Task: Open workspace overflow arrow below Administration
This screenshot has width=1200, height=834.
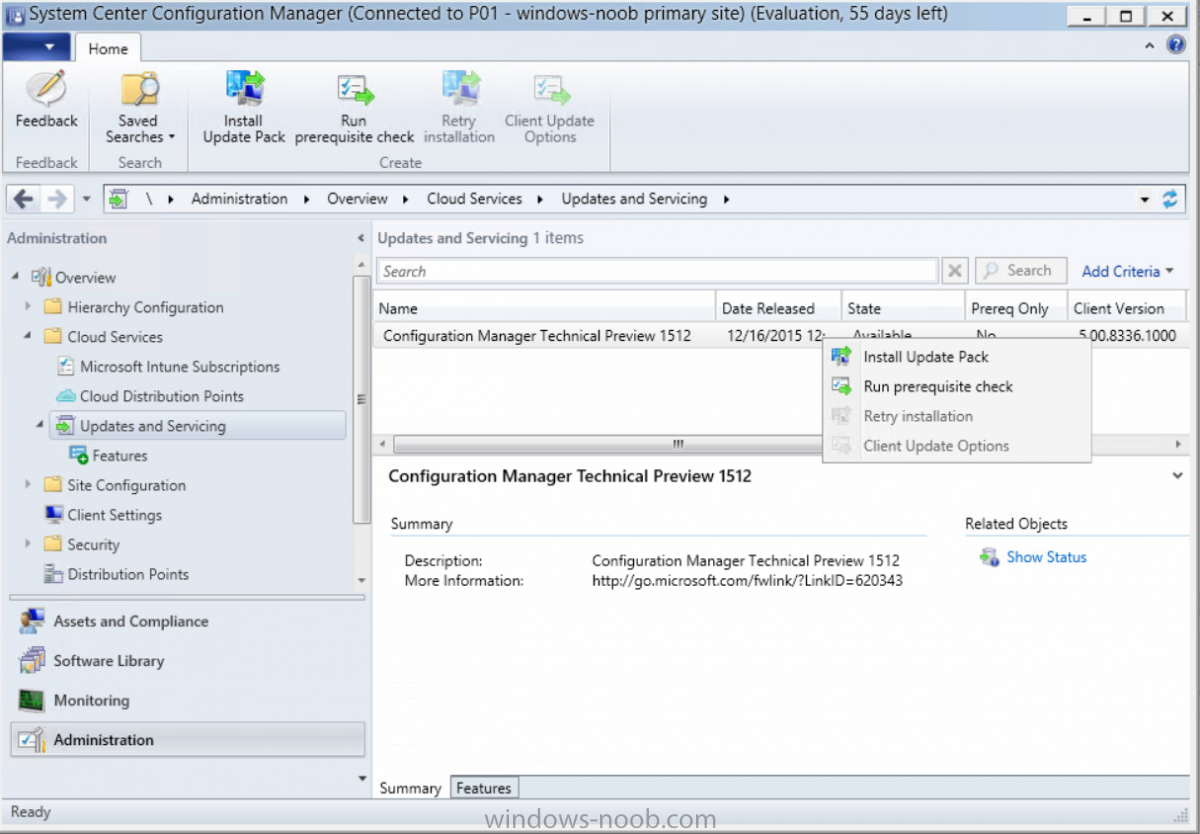Action: pos(362,778)
